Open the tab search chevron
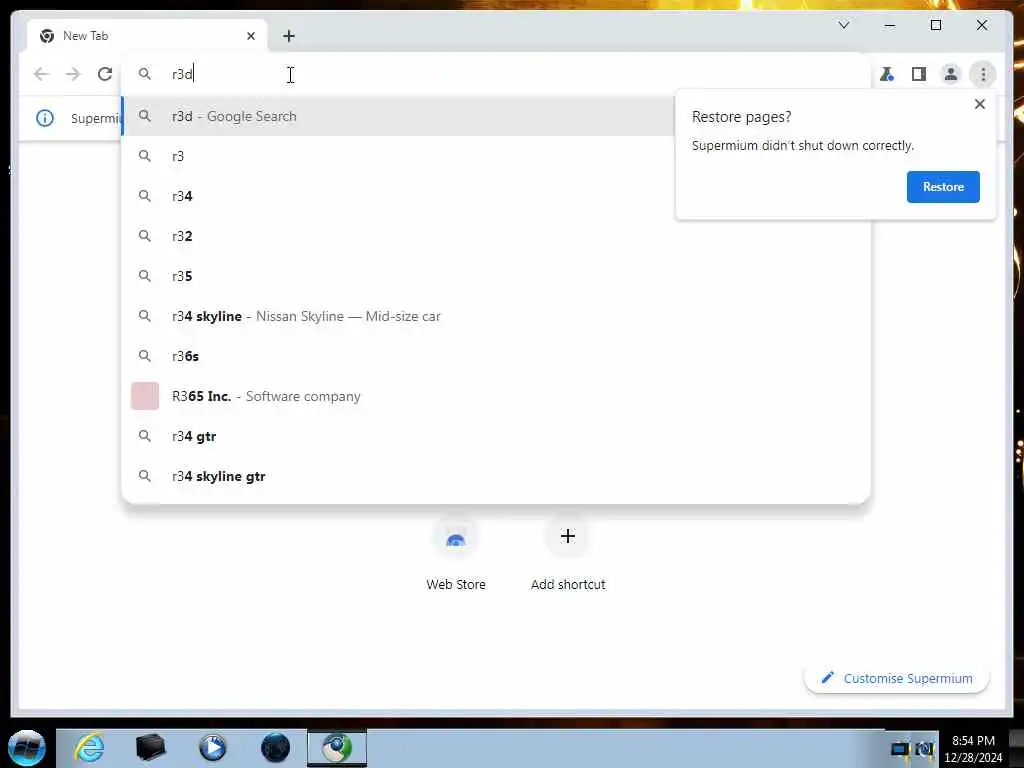The image size is (1024, 768). coord(844,25)
